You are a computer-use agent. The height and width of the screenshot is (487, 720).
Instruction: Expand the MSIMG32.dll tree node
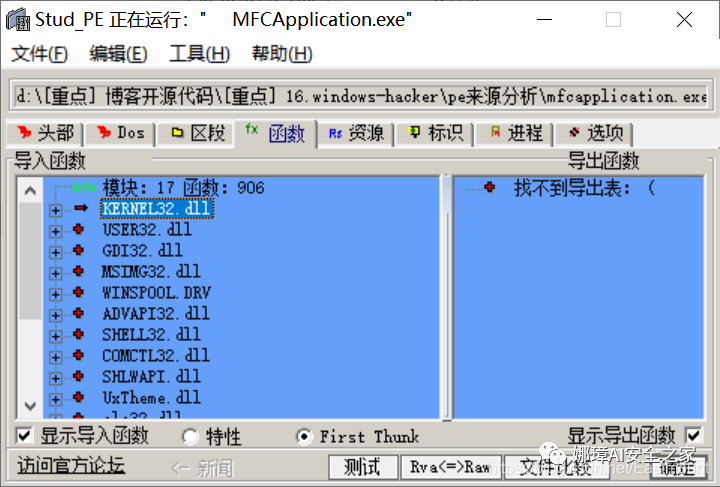pyautogui.click(x=56, y=273)
